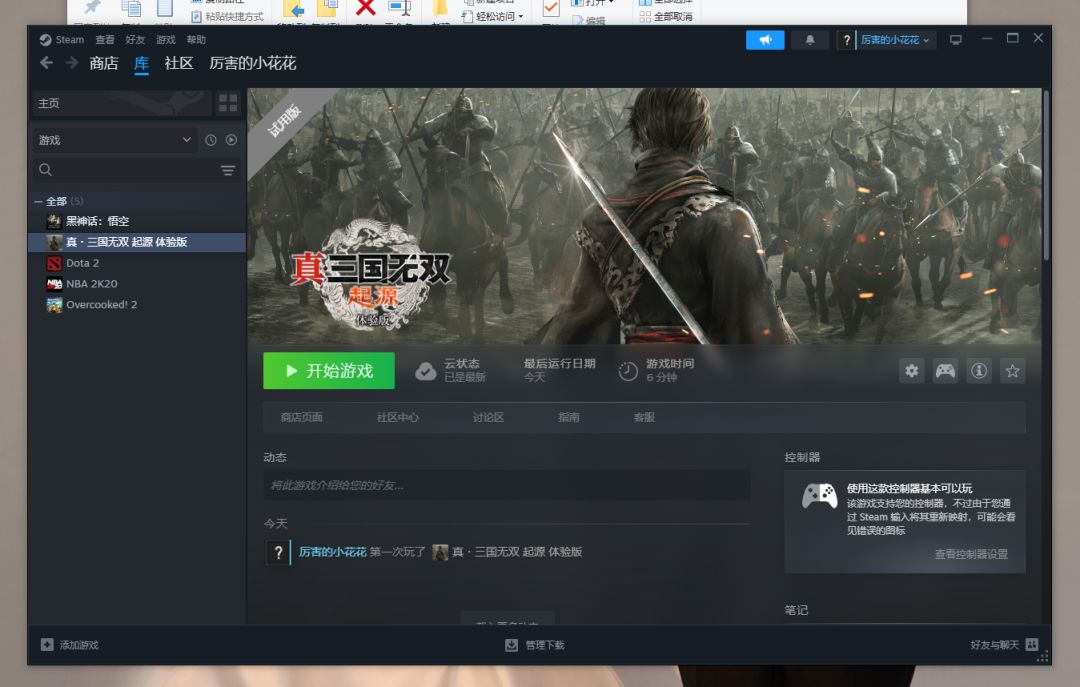This screenshot has width=1080, height=687.
Task: Click the controller support gamepad icon
Action: point(819,495)
